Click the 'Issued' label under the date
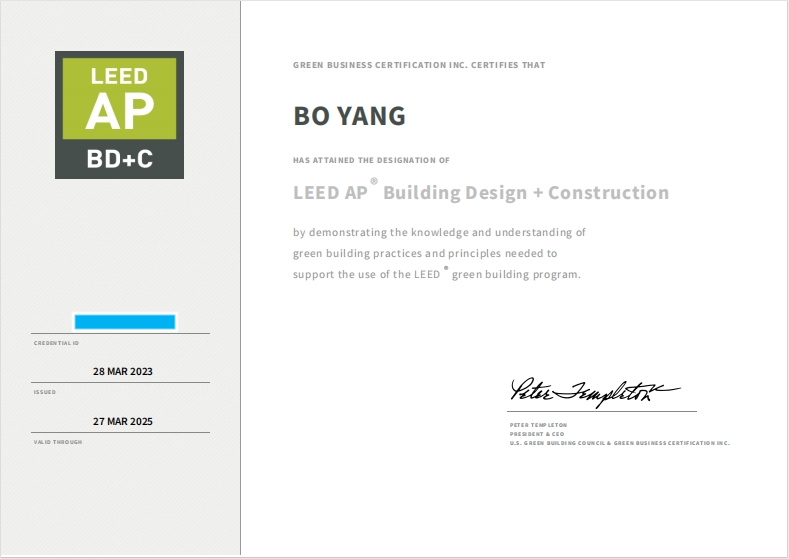Image resolution: width=789 pixels, height=559 pixels. [45, 391]
